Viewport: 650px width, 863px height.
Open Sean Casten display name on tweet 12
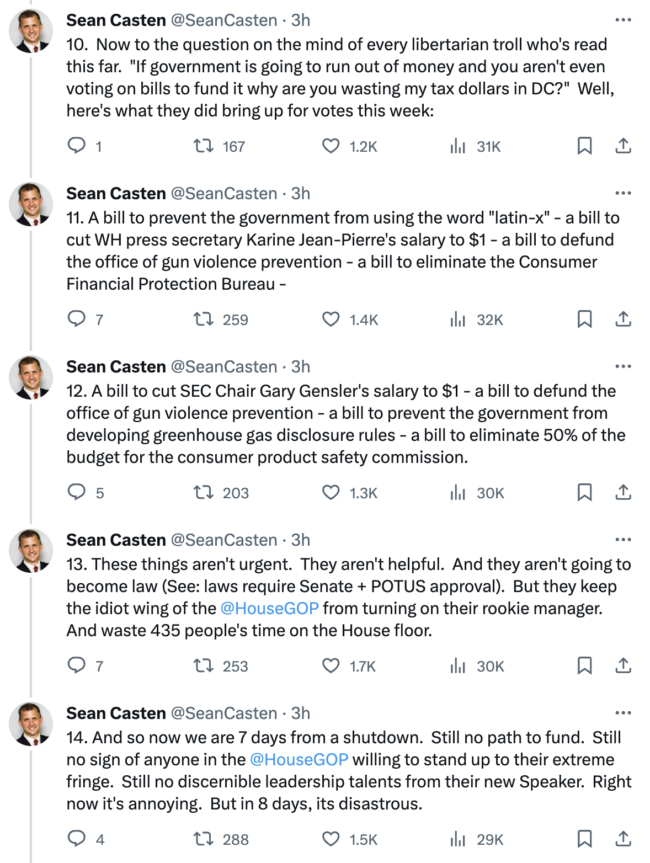[116, 367]
